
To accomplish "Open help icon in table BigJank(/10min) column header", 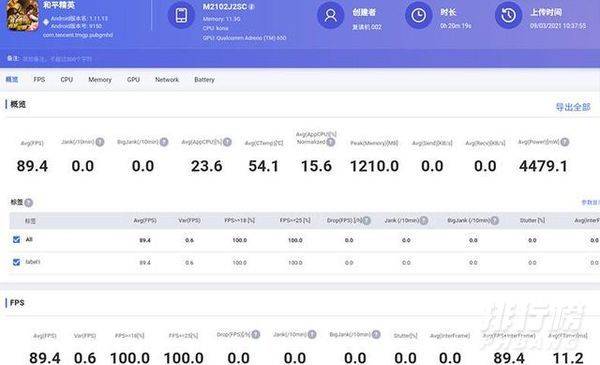I will (x=494, y=220).
